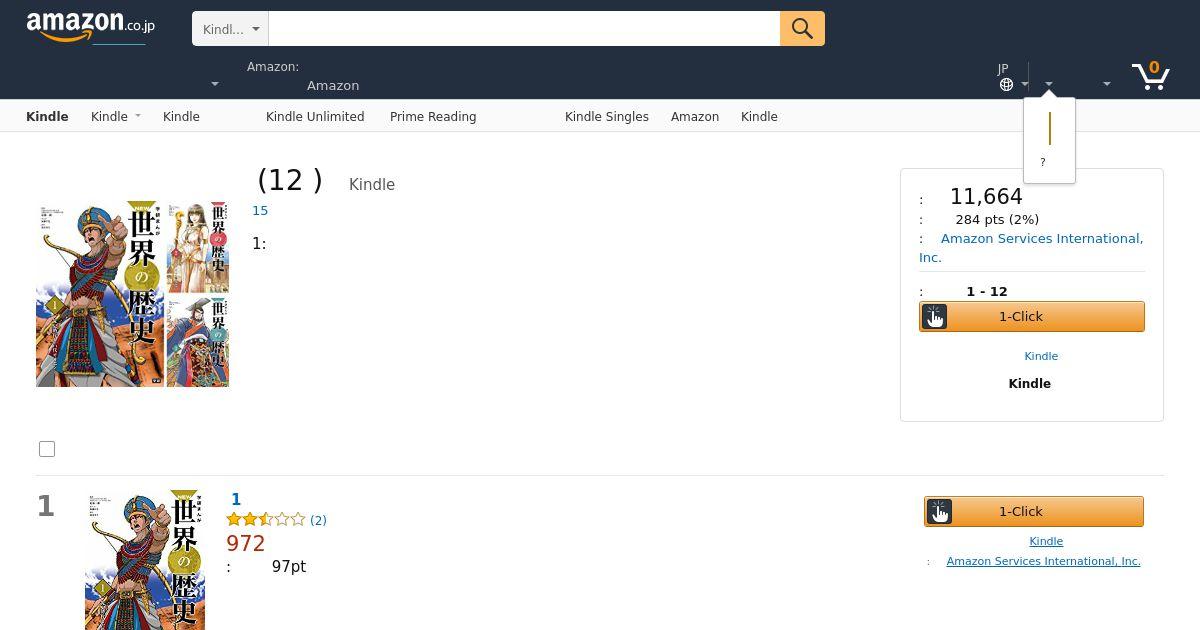Click the 1-Click hand icon in buy box
The width and height of the screenshot is (1200, 630).
(934, 317)
